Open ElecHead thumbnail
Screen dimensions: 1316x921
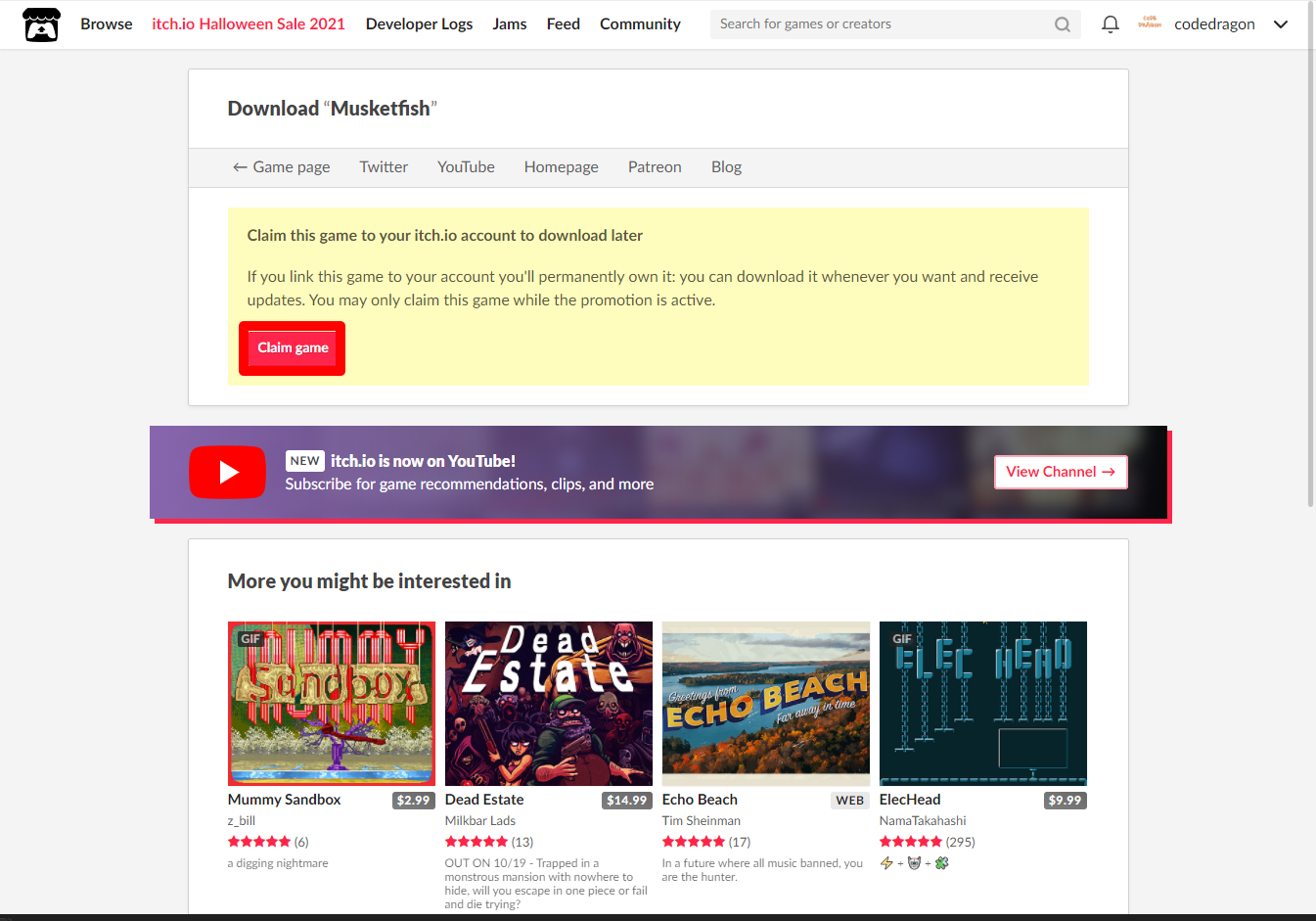point(983,704)
